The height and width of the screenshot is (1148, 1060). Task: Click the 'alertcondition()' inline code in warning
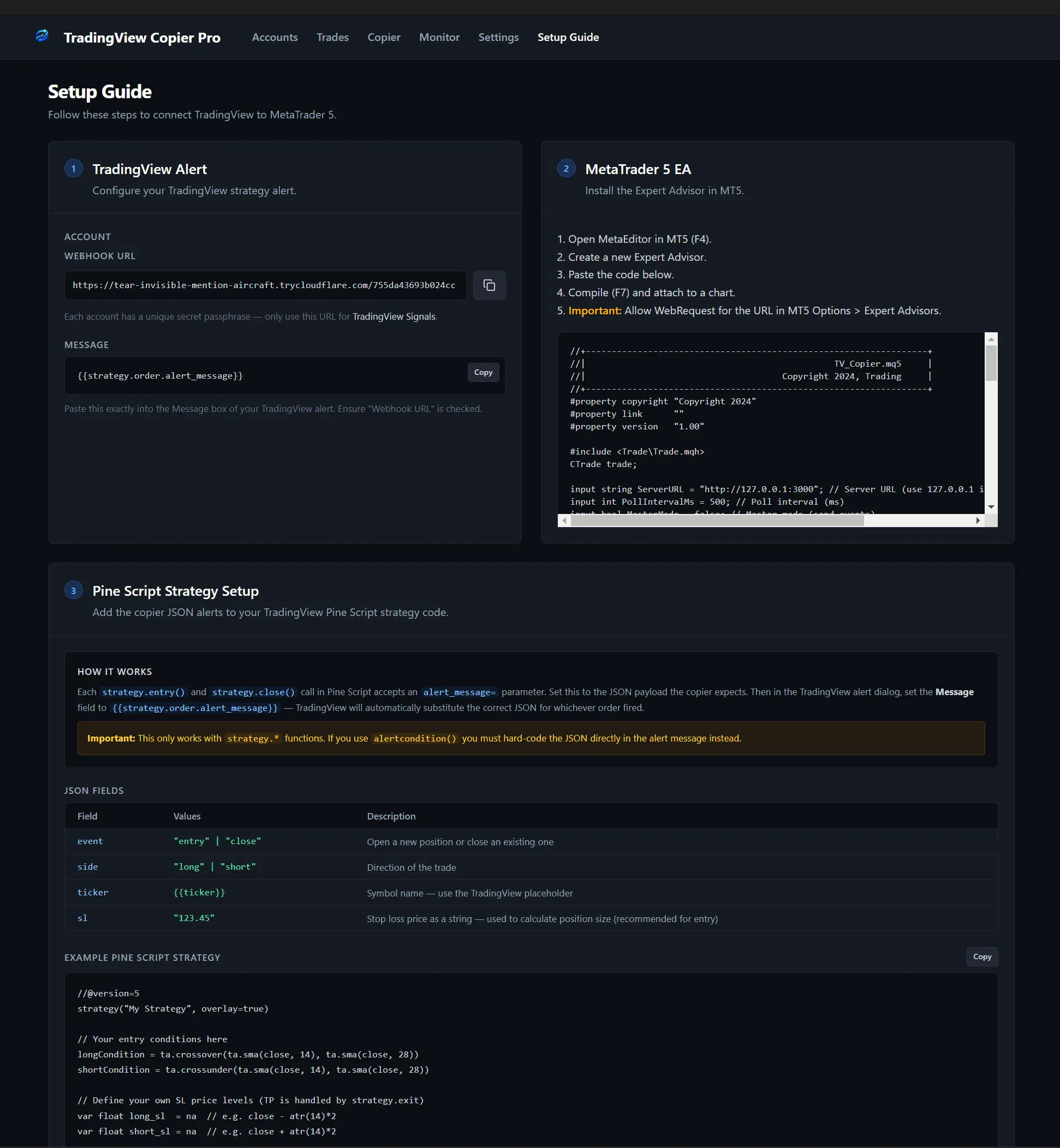tap(415, 739)
